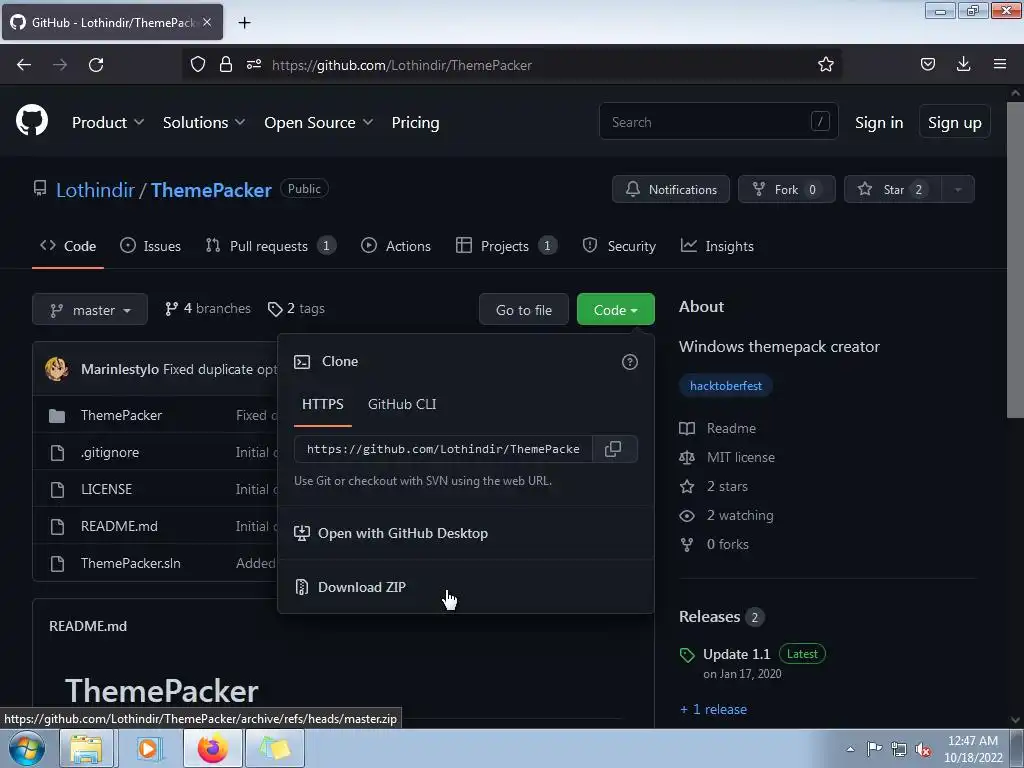
Task: Open the sticky notes taskbar icon
Action: pos(274,748)
